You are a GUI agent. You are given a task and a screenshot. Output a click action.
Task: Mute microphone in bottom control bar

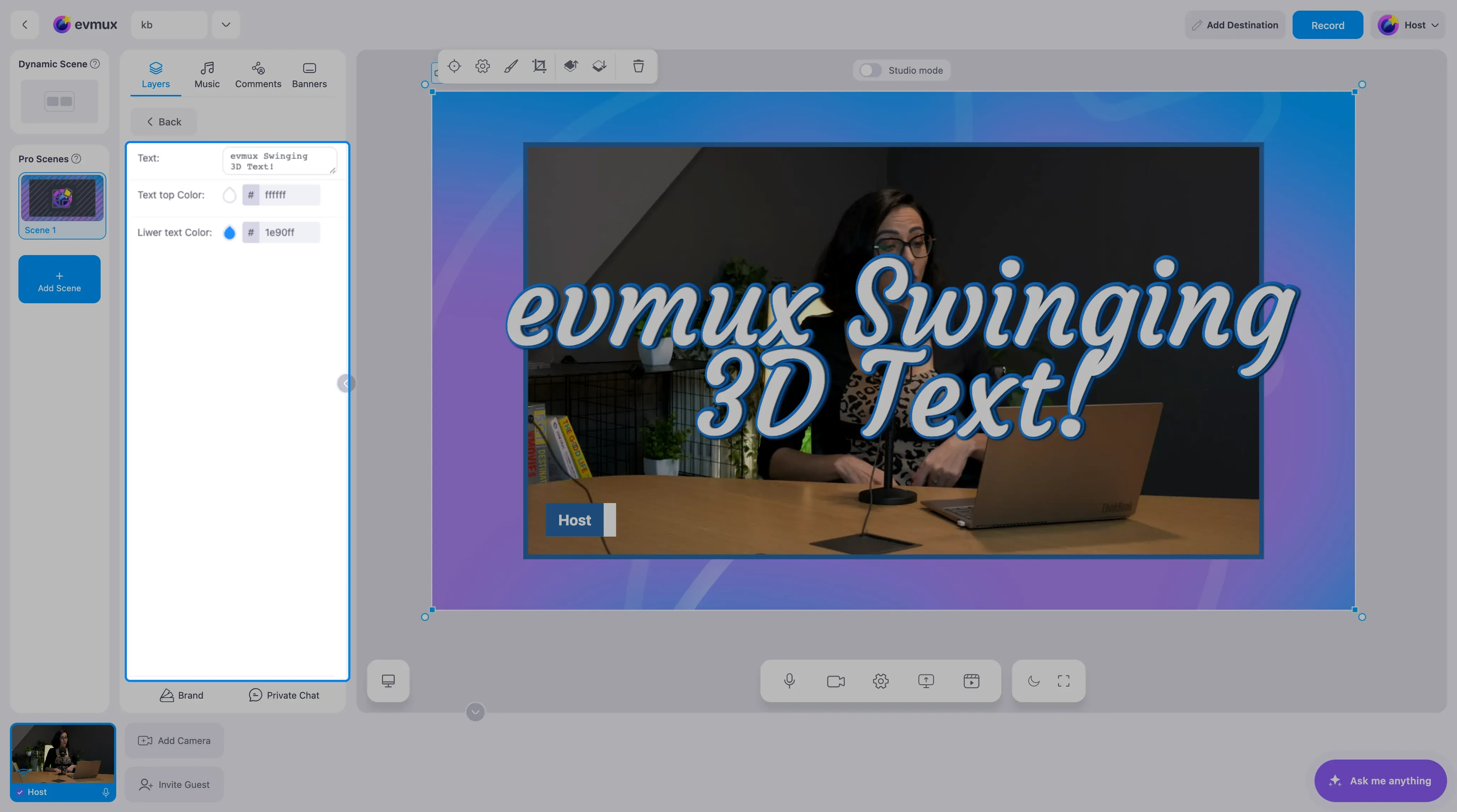point(789,681)
